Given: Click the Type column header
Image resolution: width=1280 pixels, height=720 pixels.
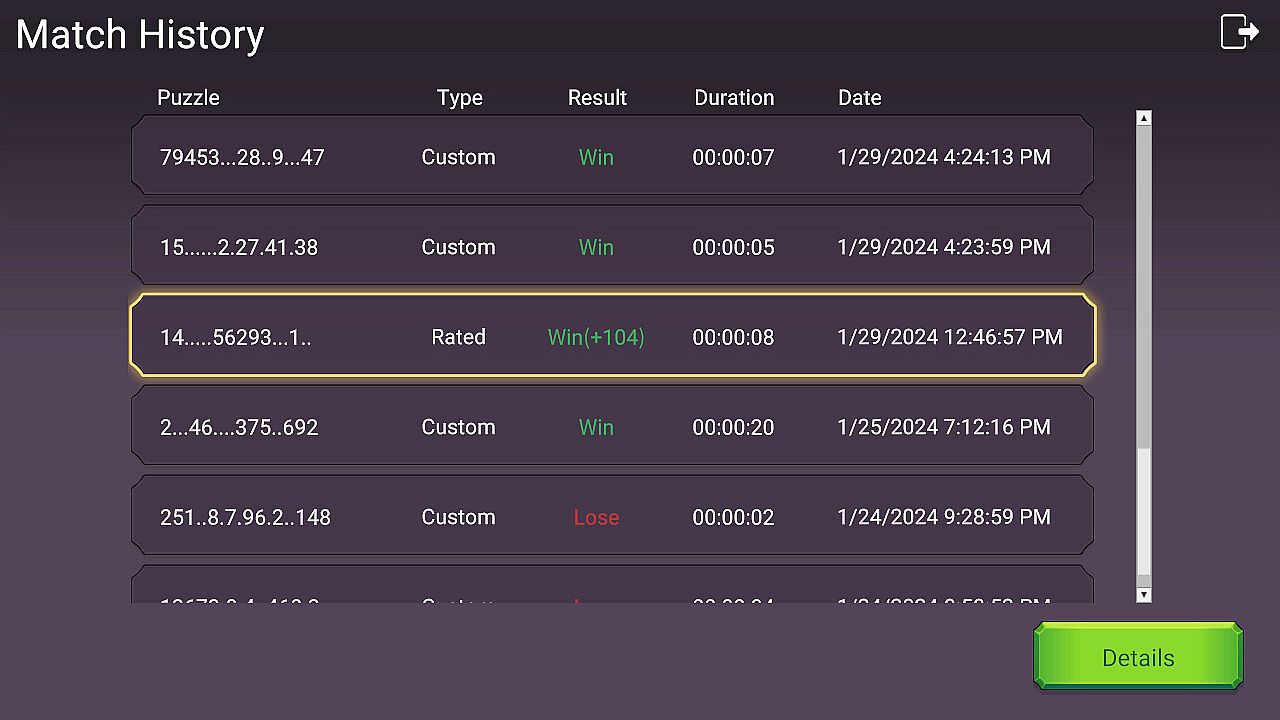Looking at the screenshot, I should point(459,98).
